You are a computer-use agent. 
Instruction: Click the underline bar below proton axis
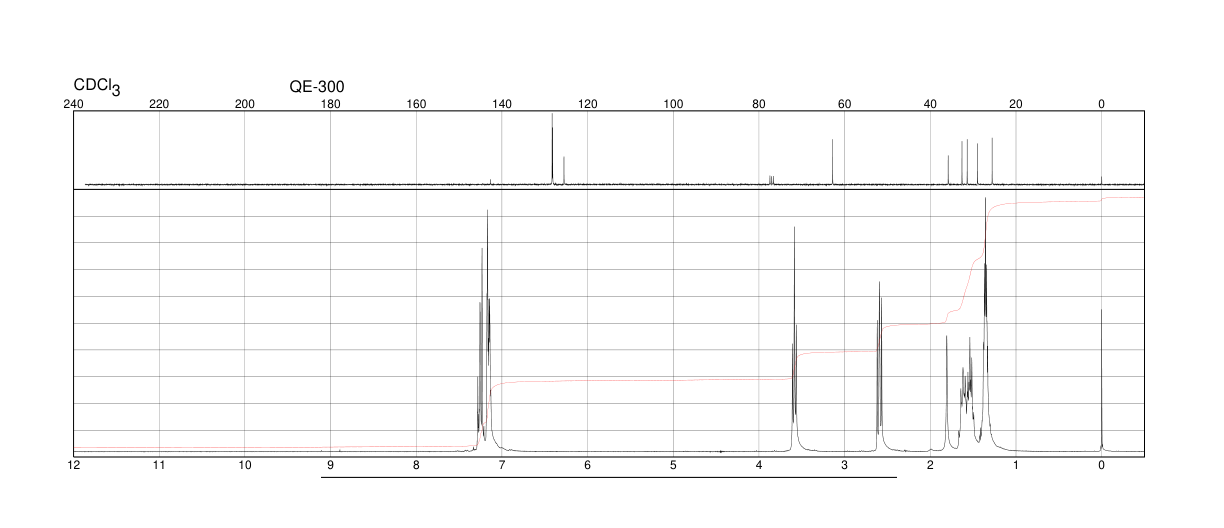pyautogui.click(x=609, y=477)
